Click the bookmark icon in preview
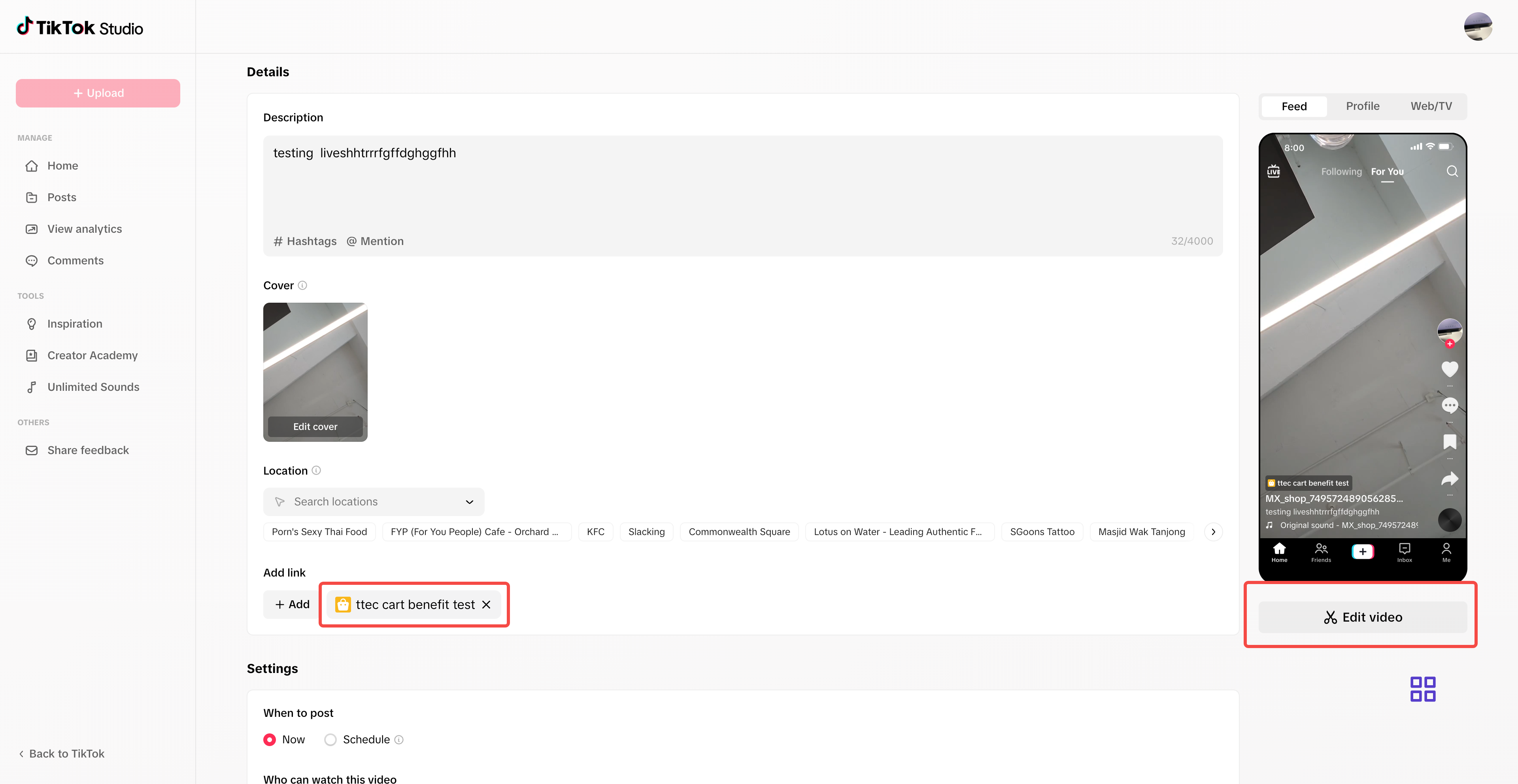 tap(1450, 441)
